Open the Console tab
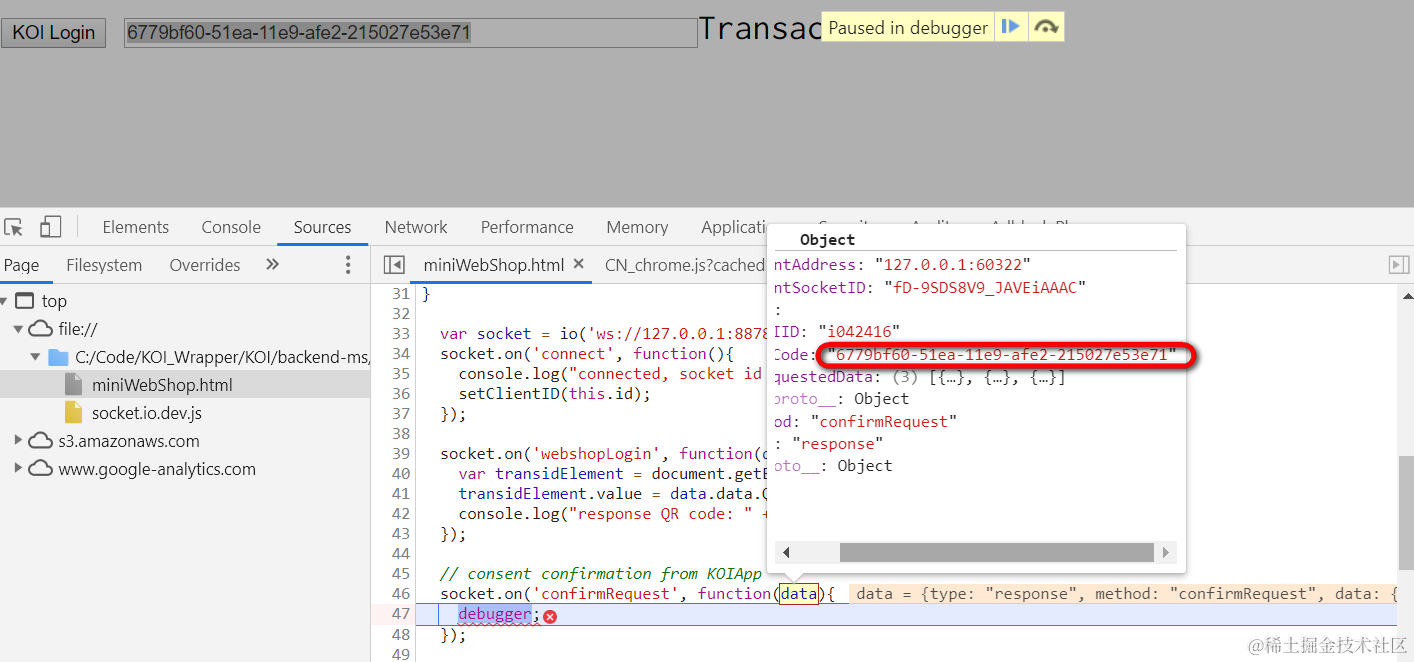Screen dimensions: 1414x662 click(231, 227)
